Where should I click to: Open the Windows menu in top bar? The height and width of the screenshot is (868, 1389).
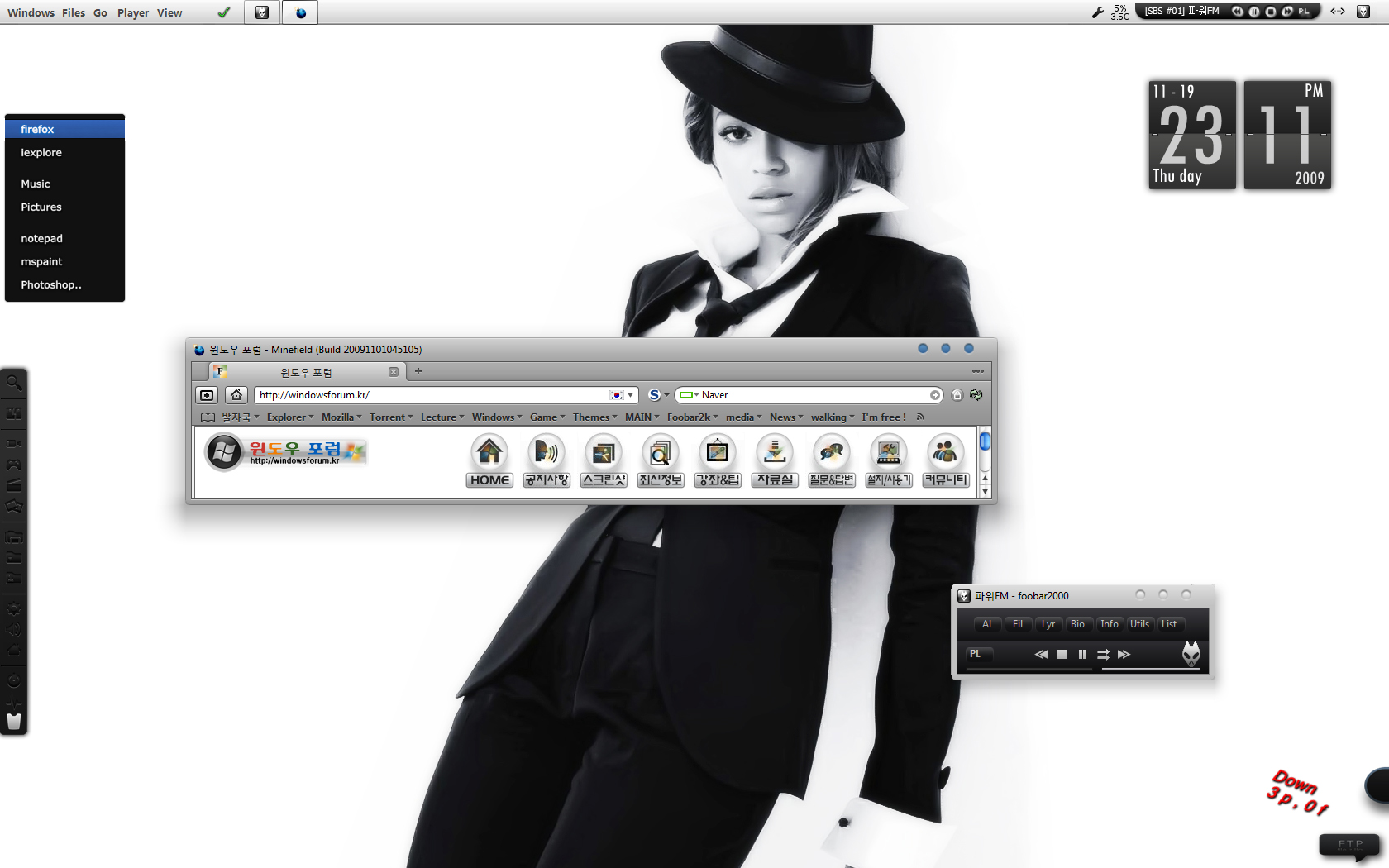point(31,12)
